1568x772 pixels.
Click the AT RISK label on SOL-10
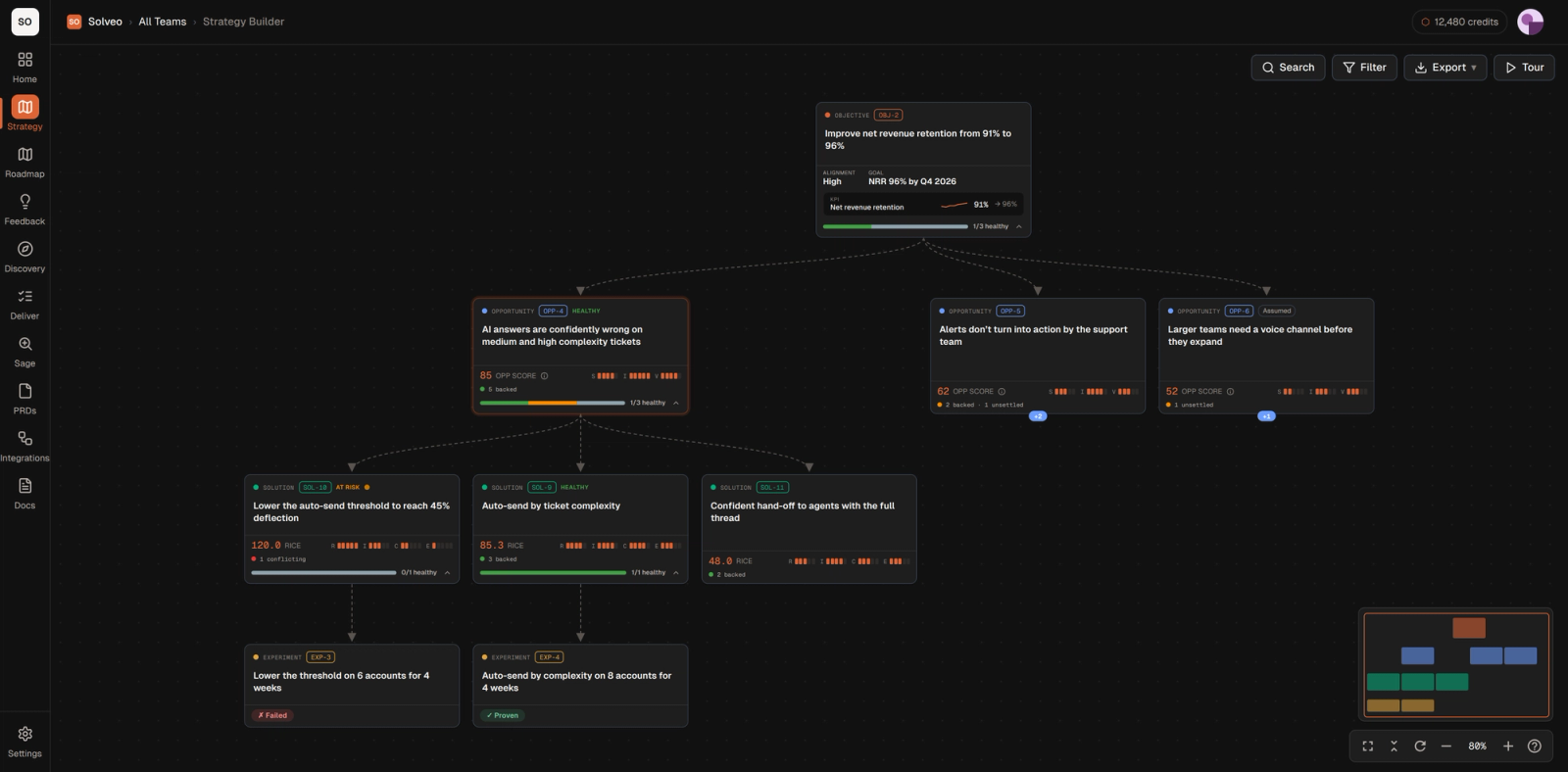348,487
